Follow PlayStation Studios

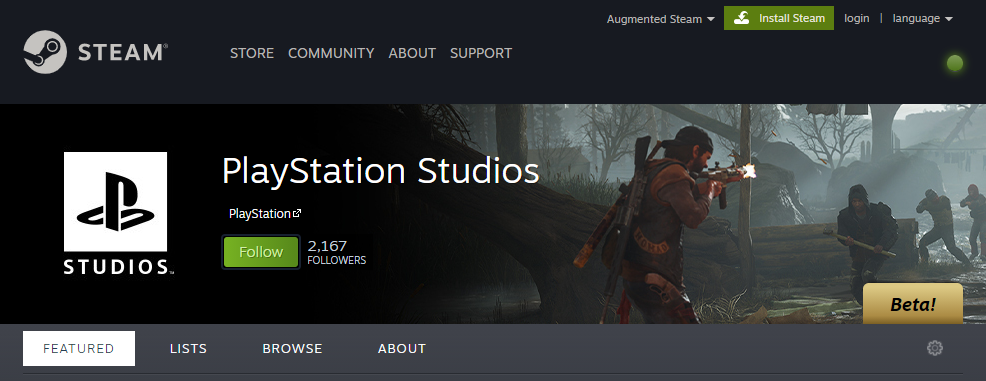click(261, 252)
